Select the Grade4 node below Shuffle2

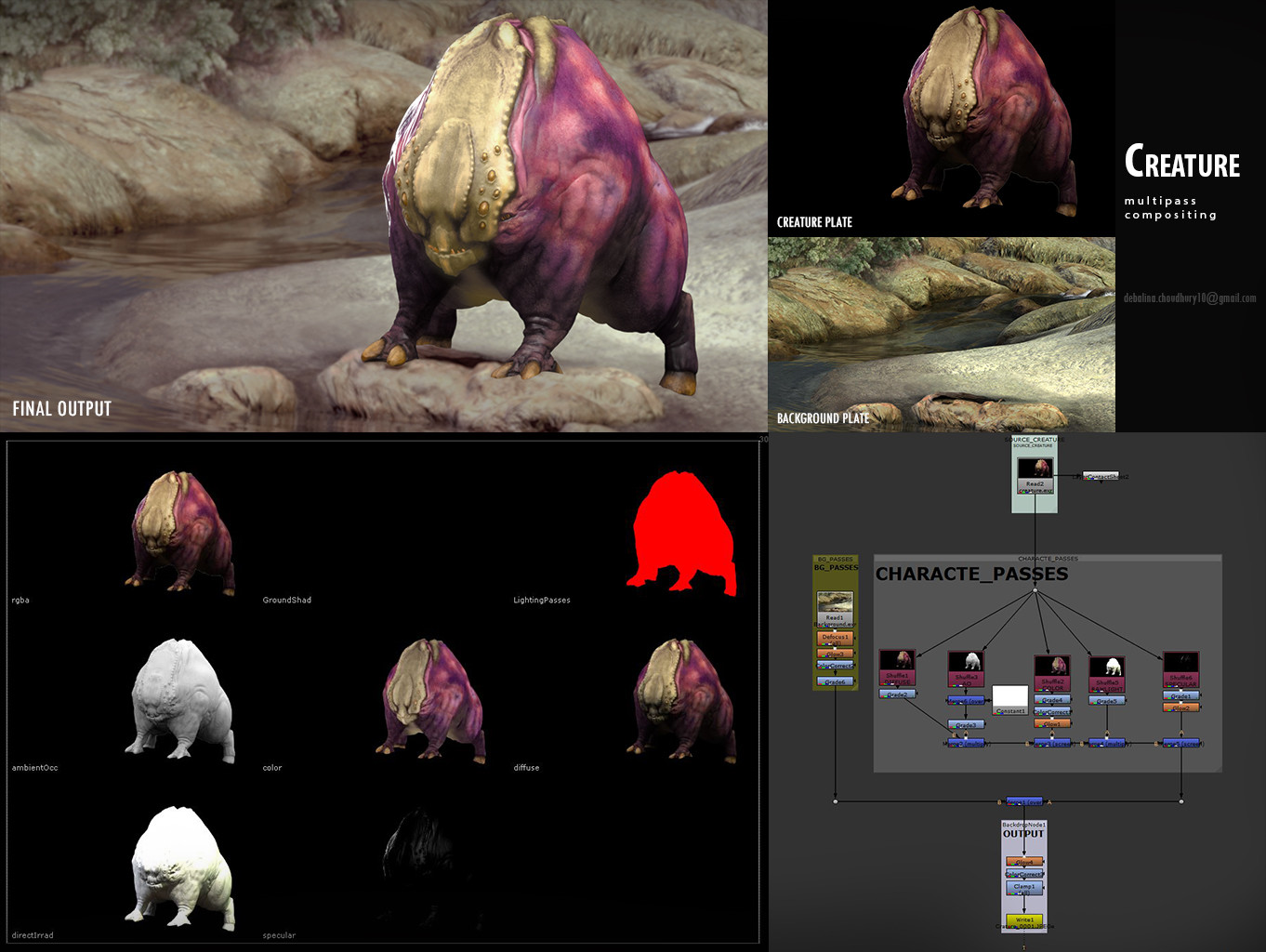click(x=1053, y=698)
